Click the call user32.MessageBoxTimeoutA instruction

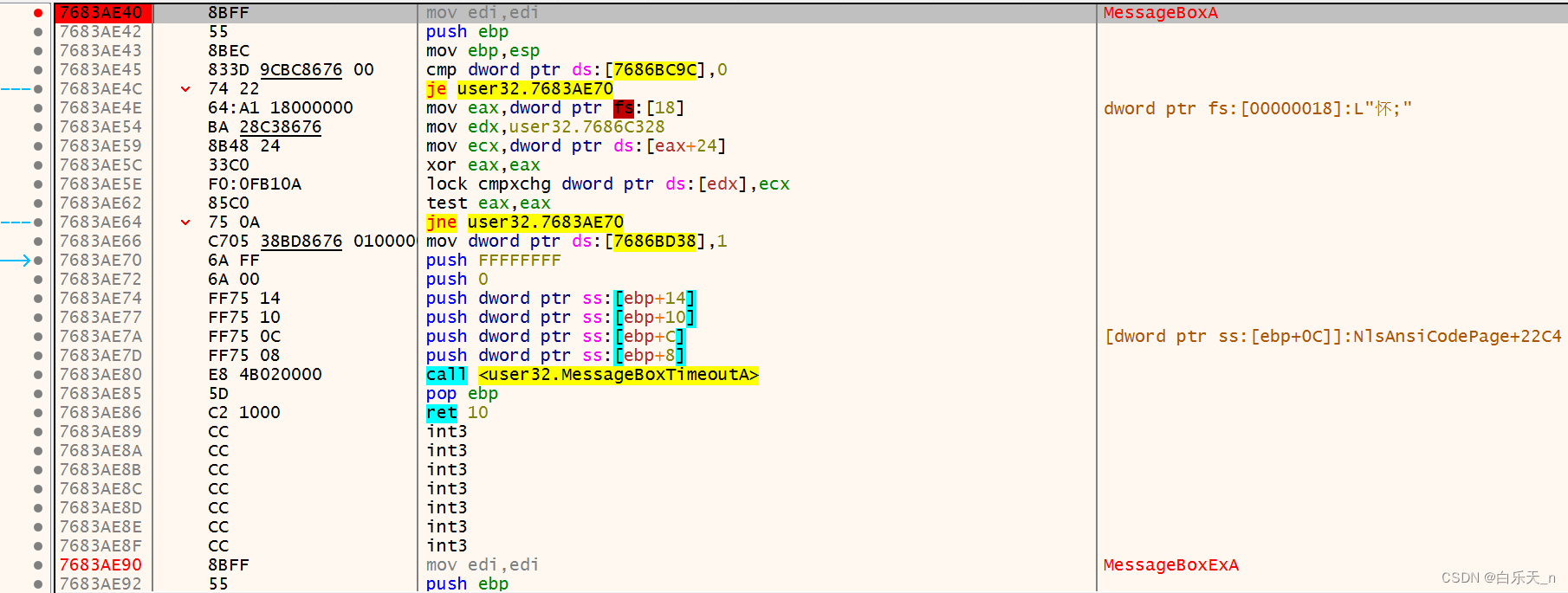point(592,375)
